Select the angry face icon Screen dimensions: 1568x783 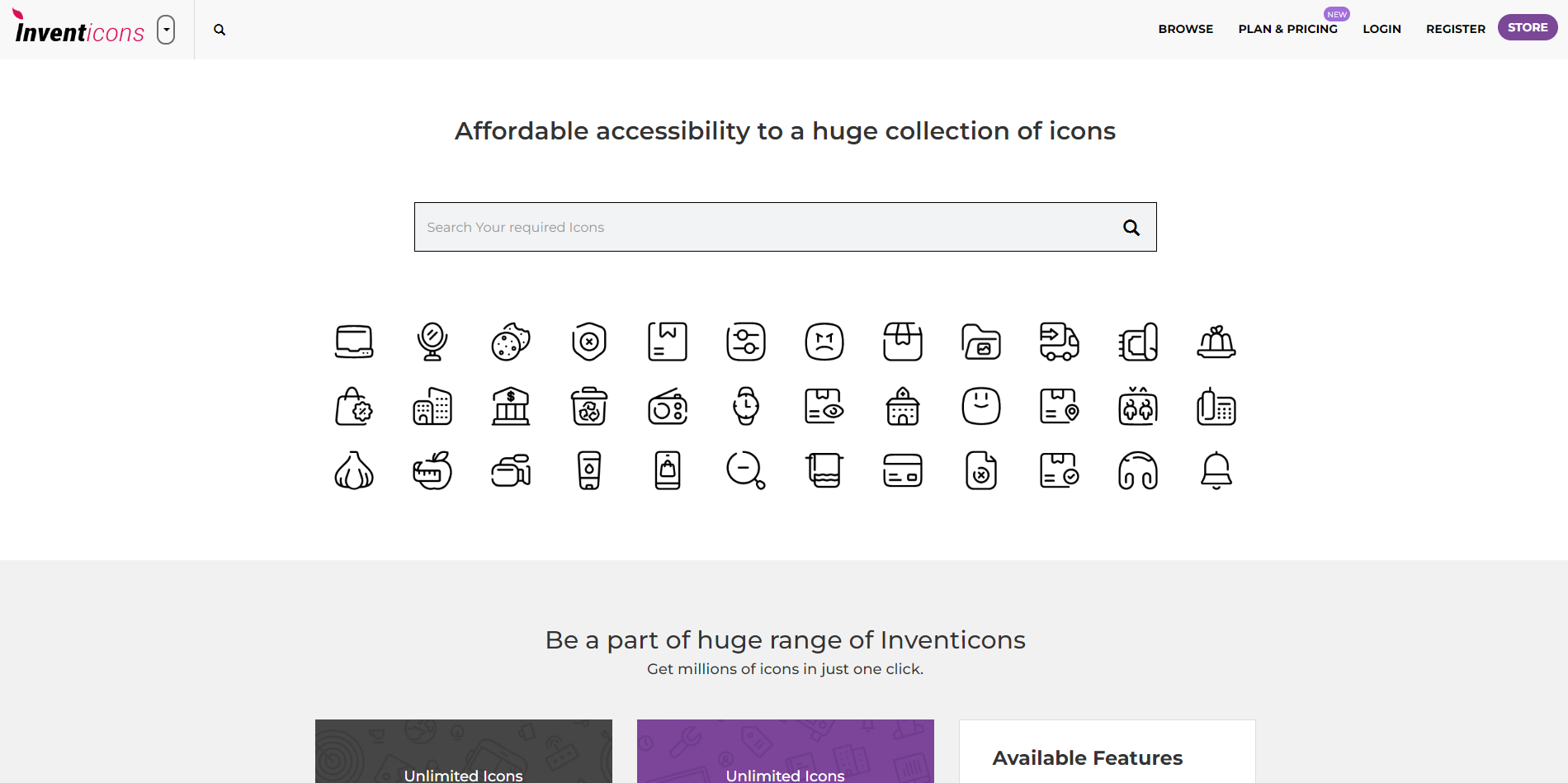pos(824,342)
